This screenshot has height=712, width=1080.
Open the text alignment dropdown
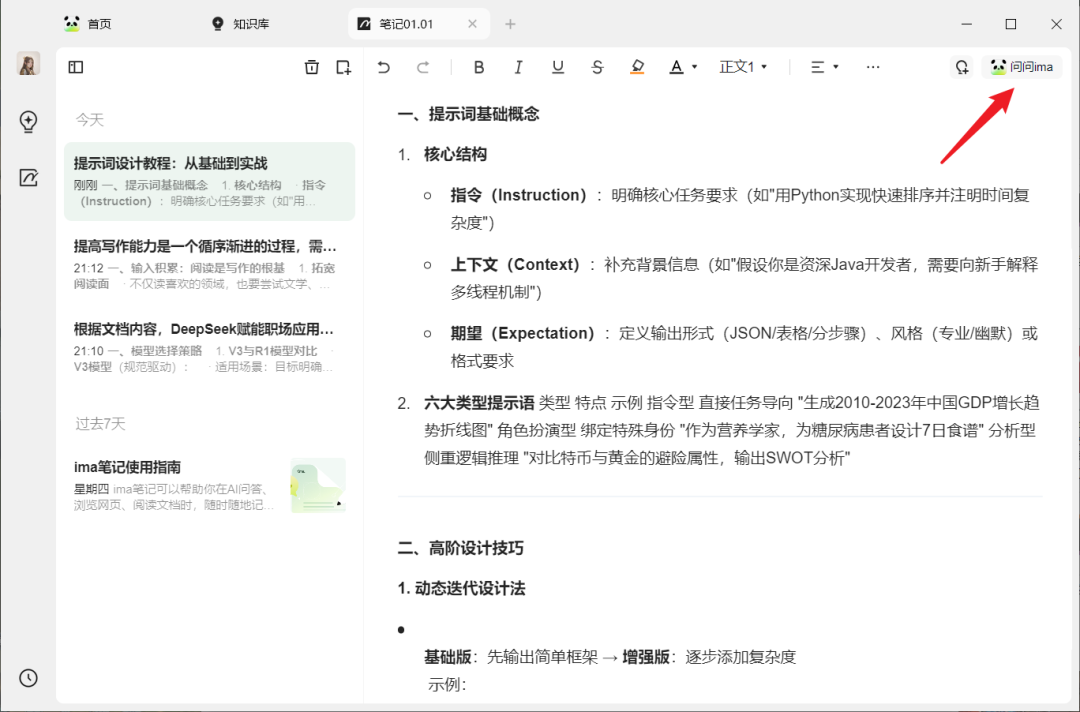pyautogui.click(x=824, y=66)
